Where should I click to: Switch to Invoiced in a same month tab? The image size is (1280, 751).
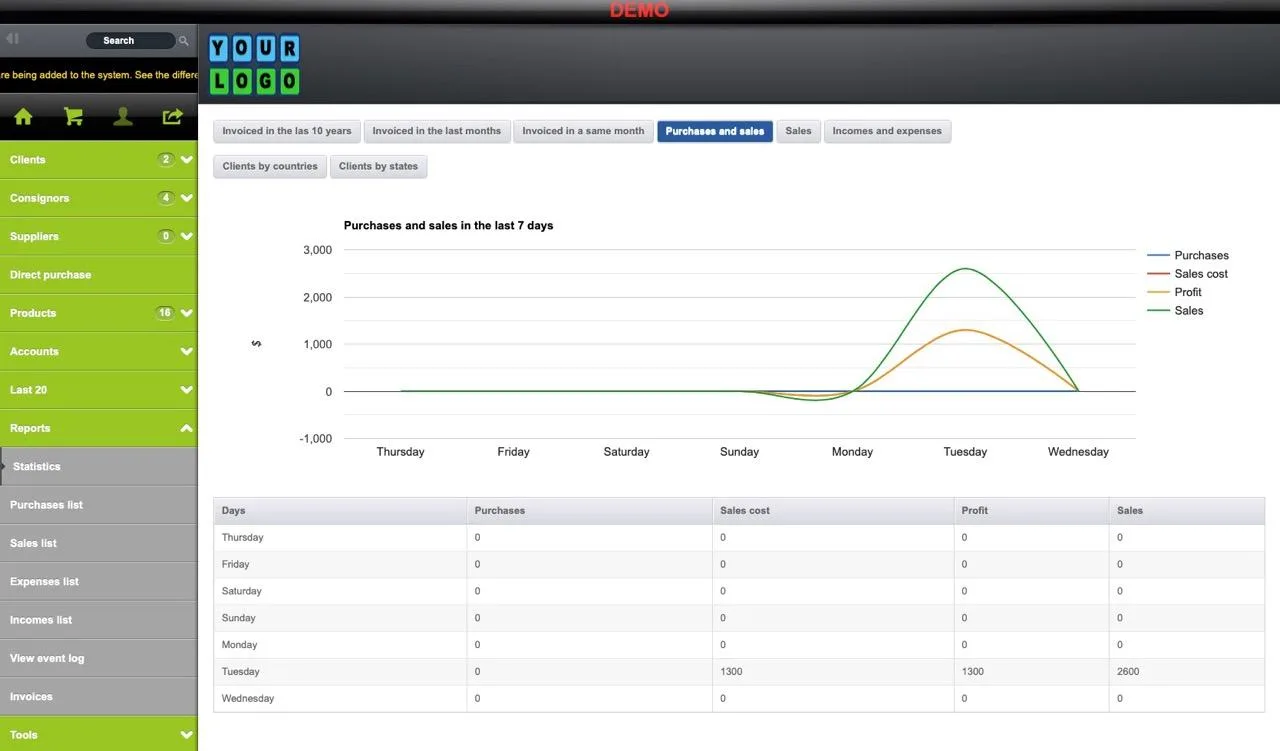click(x=583, y=131)
